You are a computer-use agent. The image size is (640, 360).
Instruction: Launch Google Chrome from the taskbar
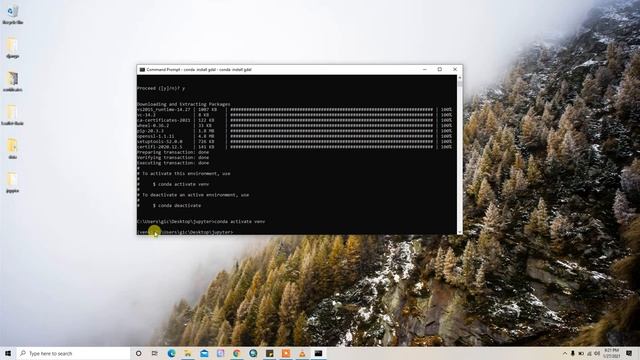[237, 353]
